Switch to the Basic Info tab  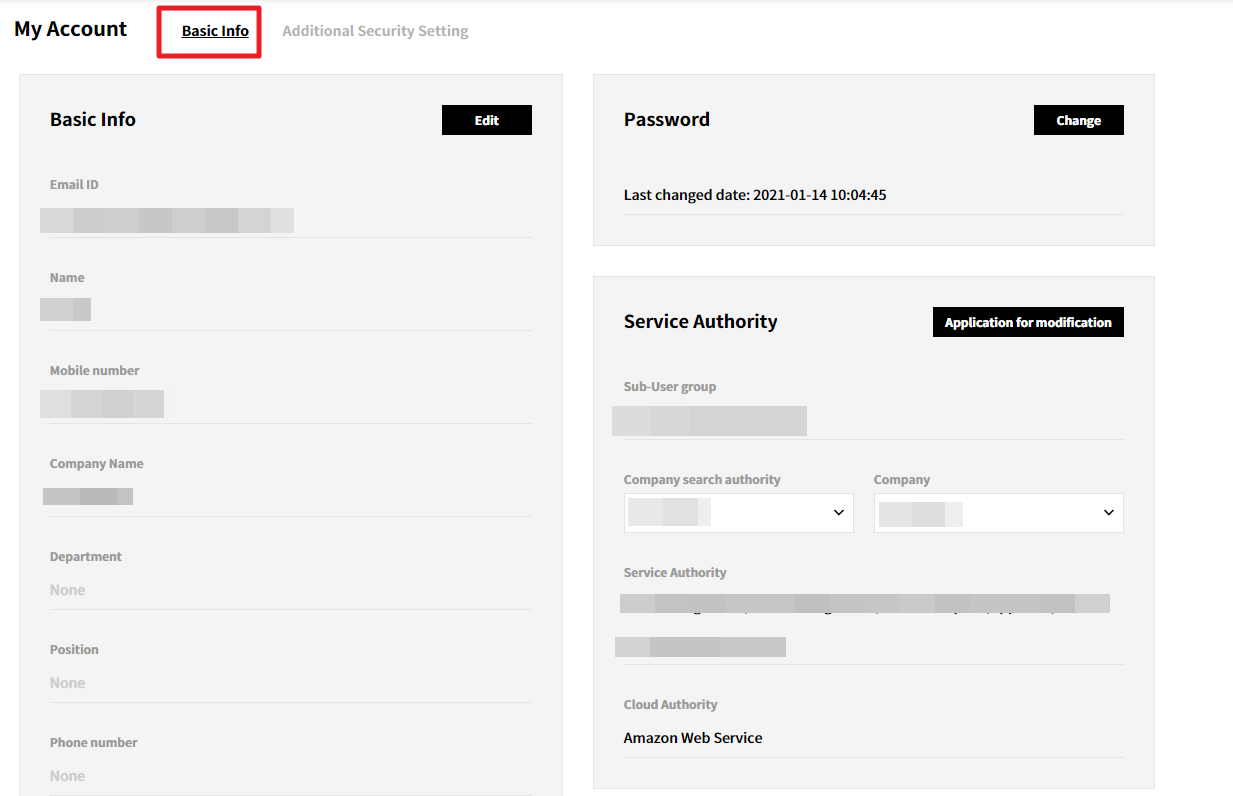[215, 31]
